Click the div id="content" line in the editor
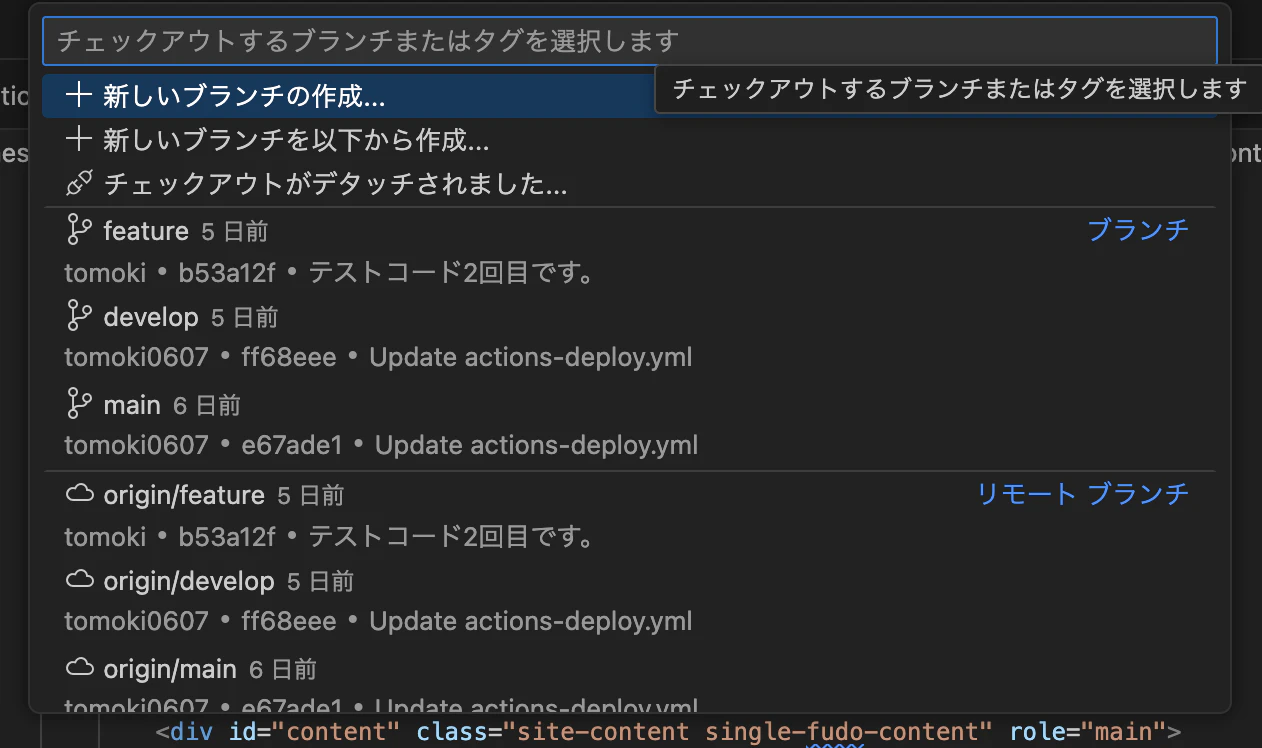Screen dimensions: 1262x748 (668, 731)
